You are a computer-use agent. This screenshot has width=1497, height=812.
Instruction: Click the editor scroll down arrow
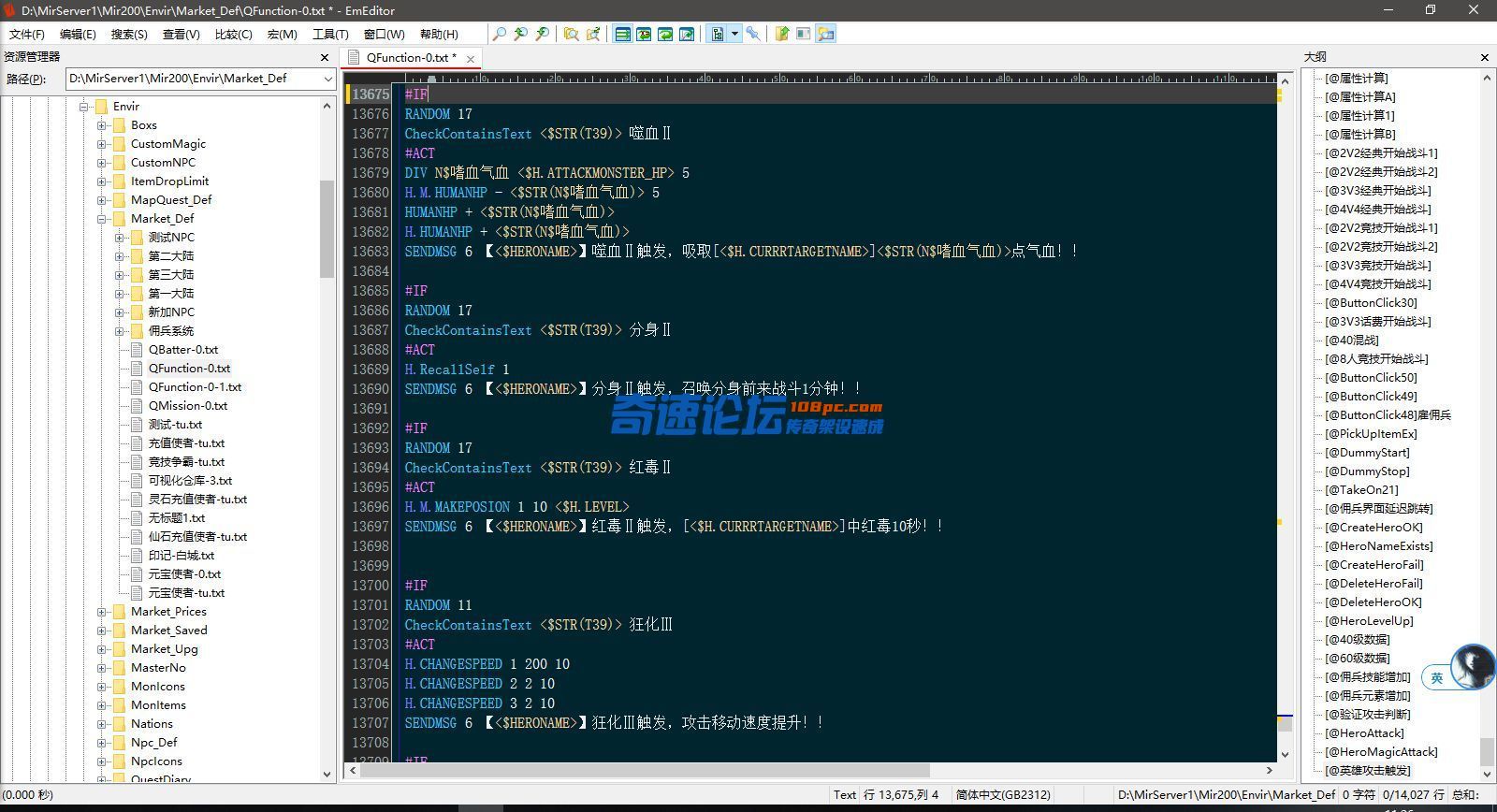click(1285, 754)
